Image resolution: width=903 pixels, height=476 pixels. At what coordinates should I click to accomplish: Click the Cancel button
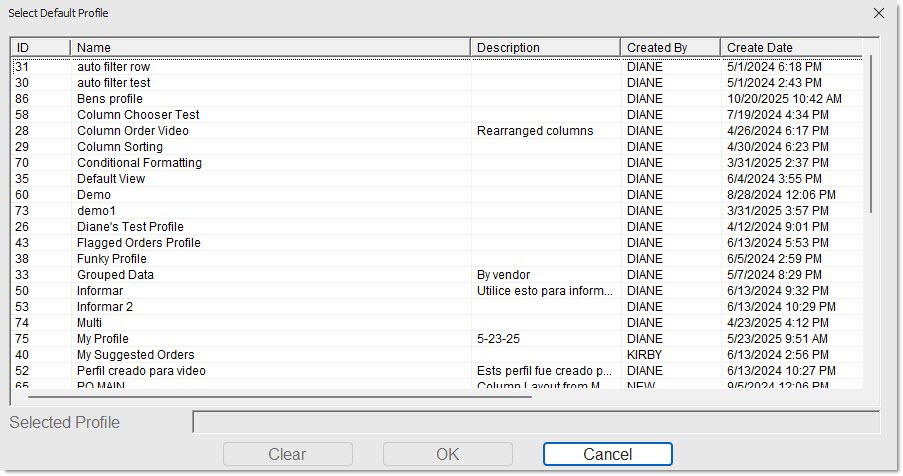607,454
